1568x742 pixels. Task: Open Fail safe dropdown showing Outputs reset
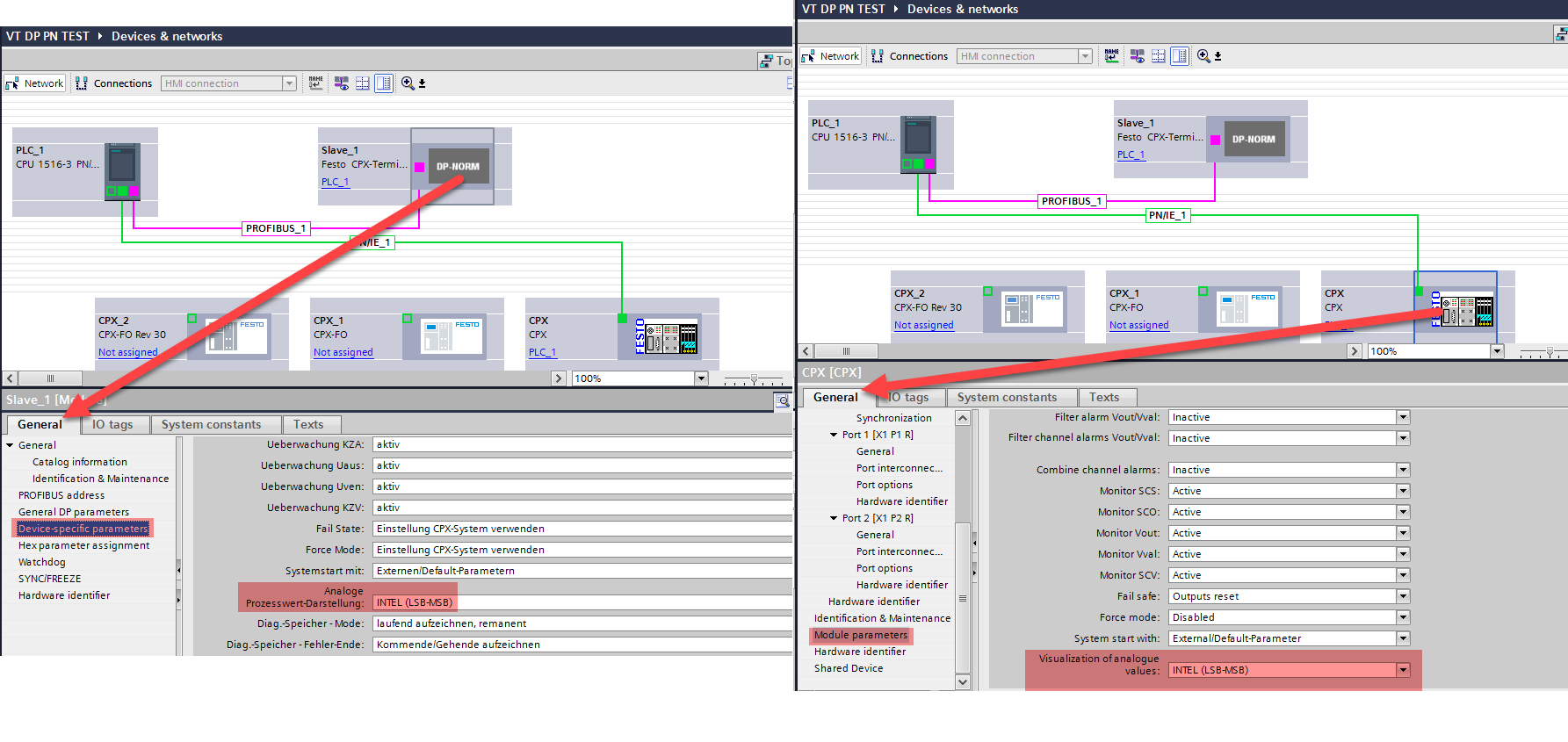1403,596
